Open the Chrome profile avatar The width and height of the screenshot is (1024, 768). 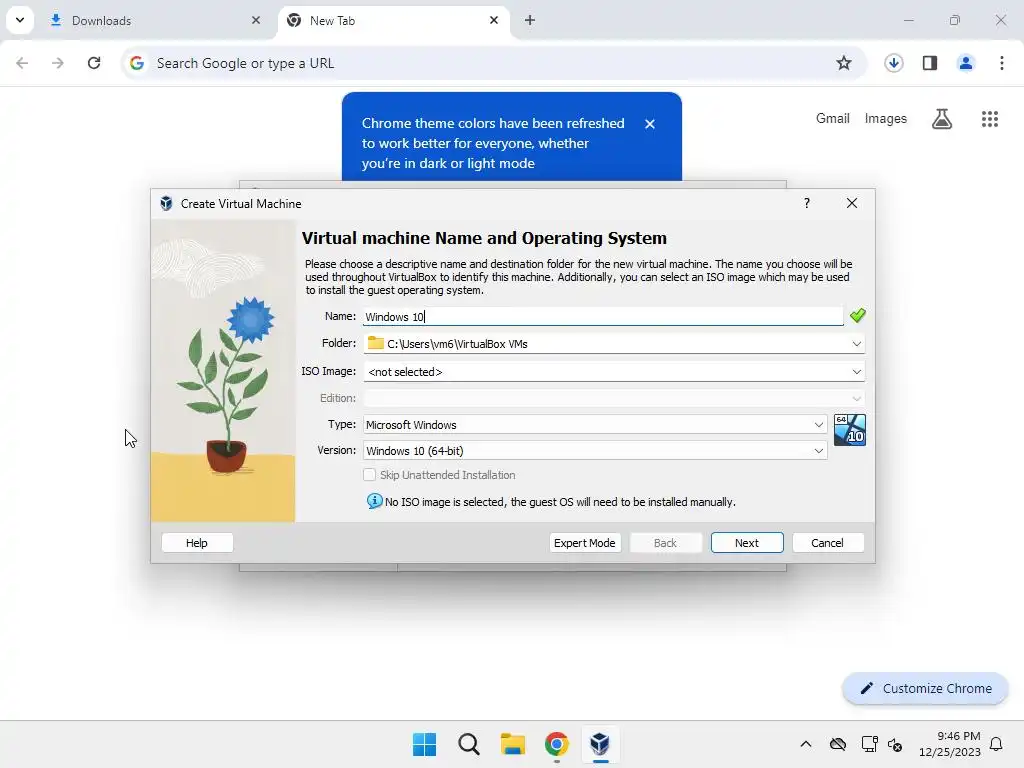965,63
